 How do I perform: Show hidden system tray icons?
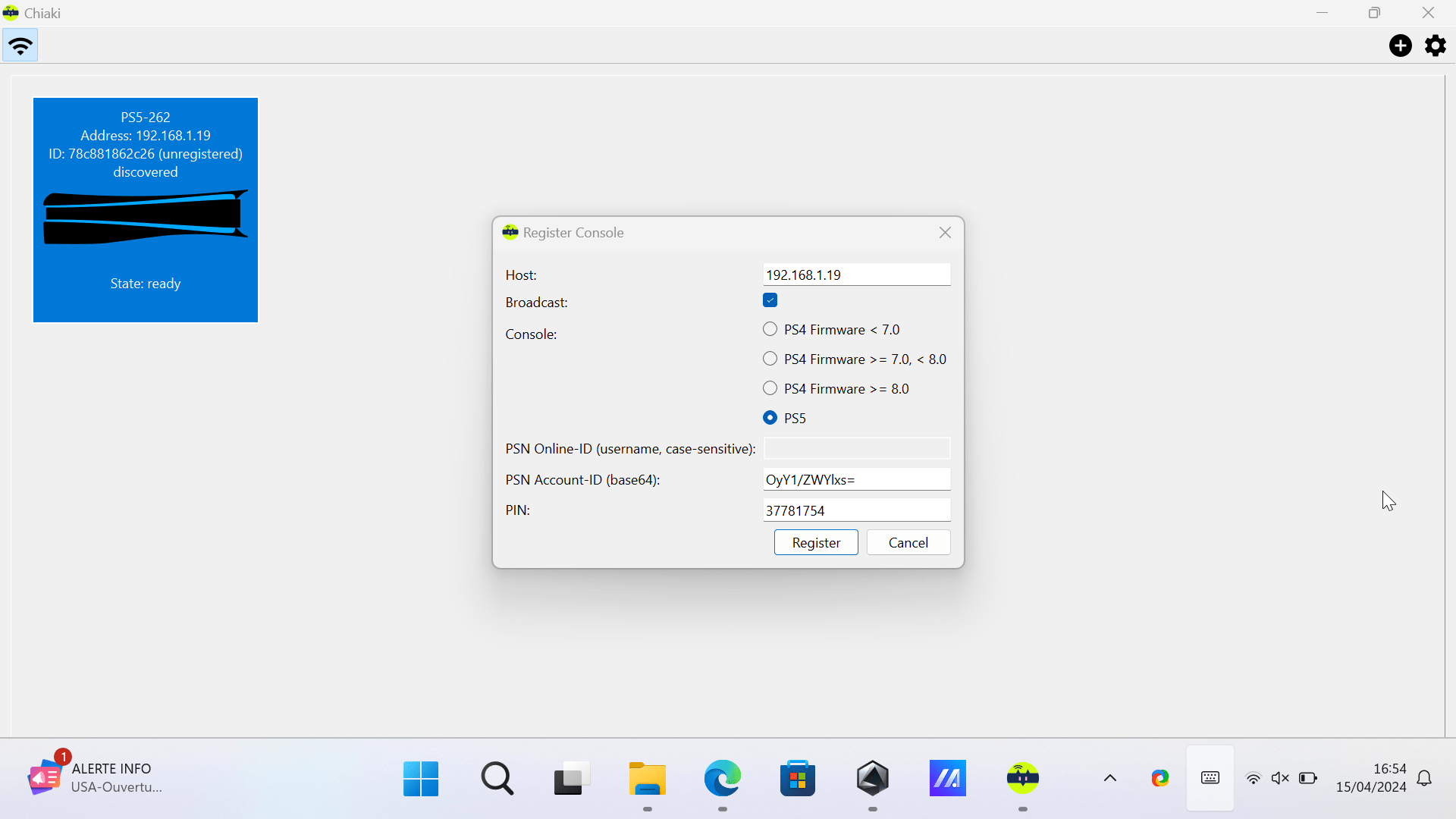(x=1110, y=778)
